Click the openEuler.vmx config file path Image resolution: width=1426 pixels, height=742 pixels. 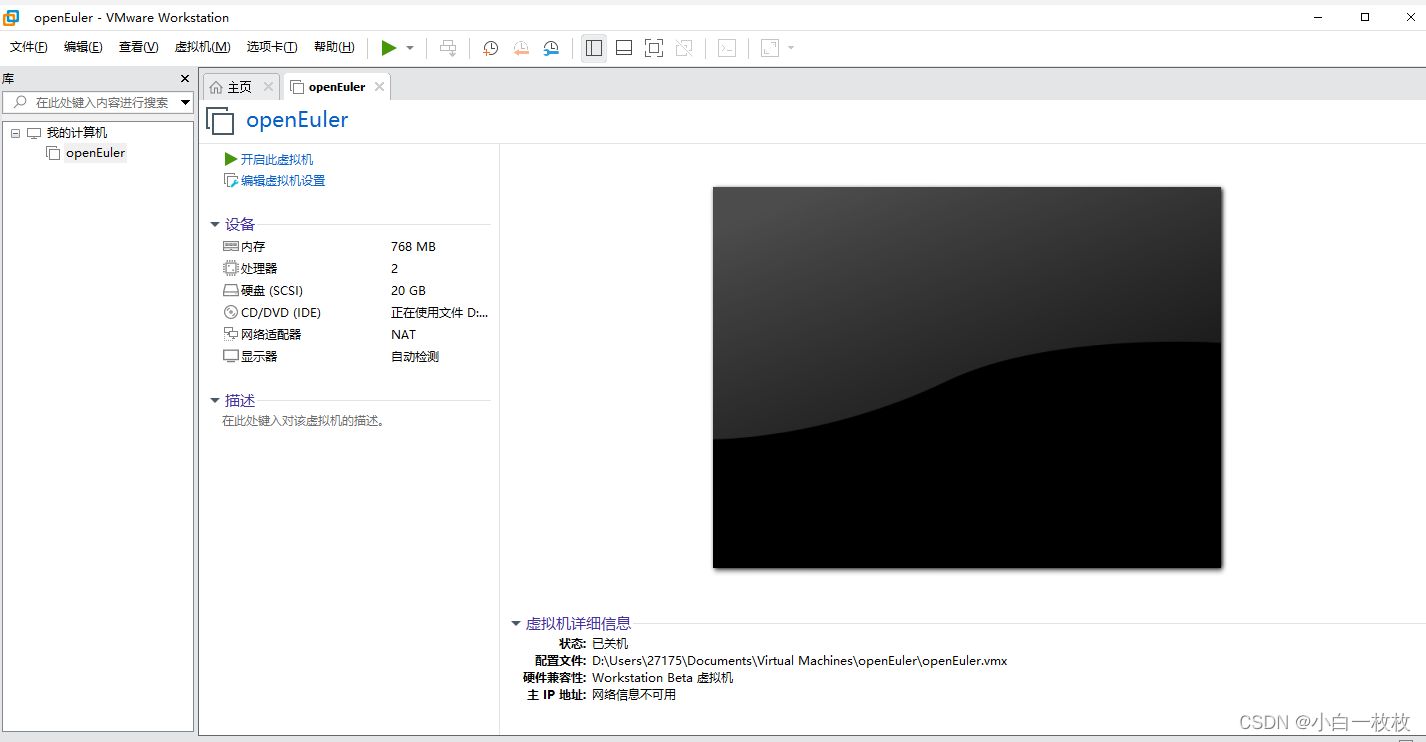[800, 661]
